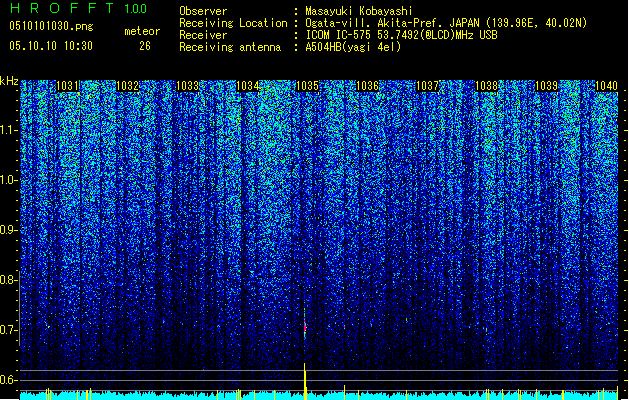629x400 pixels.
Task: Click the 0.6 kHz axis tick label
Action: pos(9,380)
